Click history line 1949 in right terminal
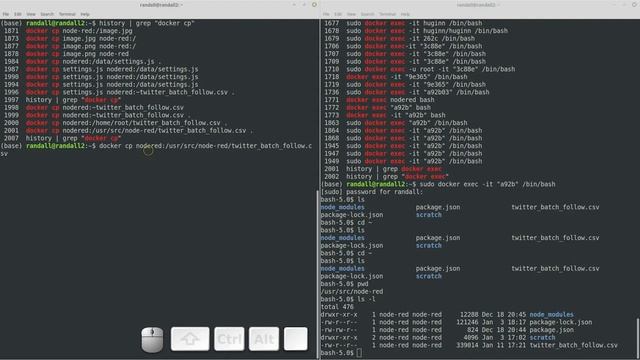 (403, 161)
